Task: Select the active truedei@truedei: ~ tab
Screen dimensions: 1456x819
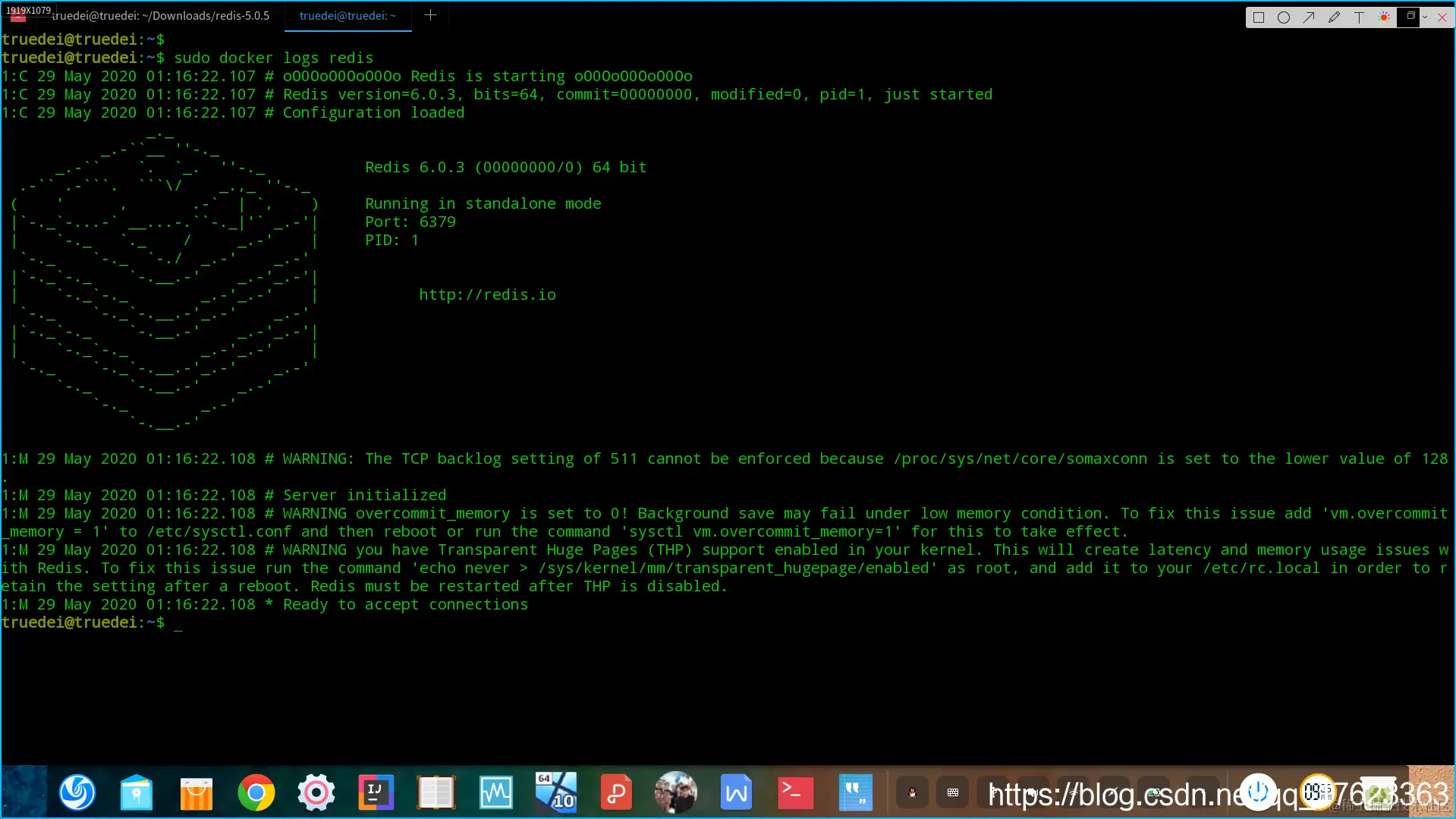Action: tap(347, 15)
